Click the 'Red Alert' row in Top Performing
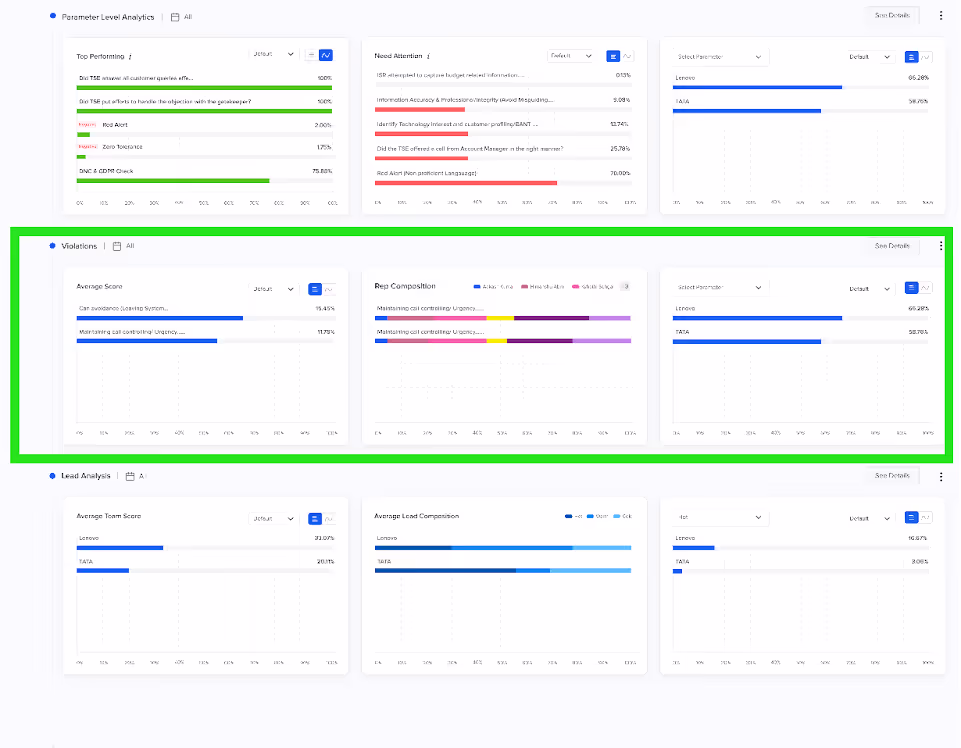 (204, 129)
